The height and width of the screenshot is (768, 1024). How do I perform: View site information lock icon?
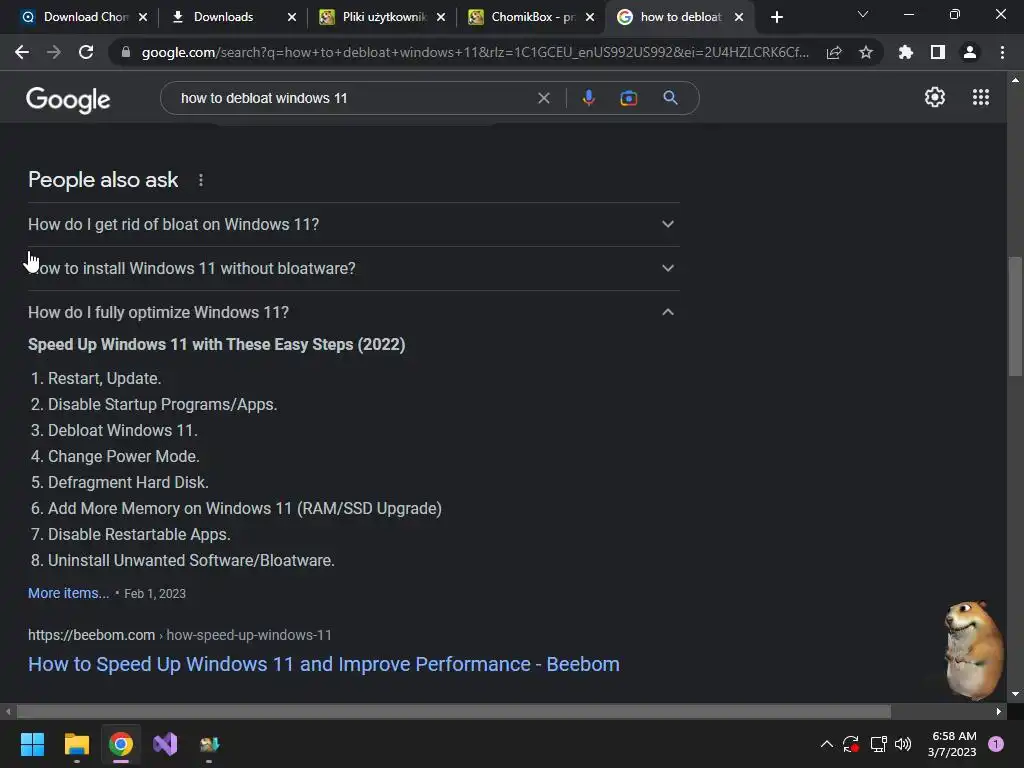(x=126, y=52)
